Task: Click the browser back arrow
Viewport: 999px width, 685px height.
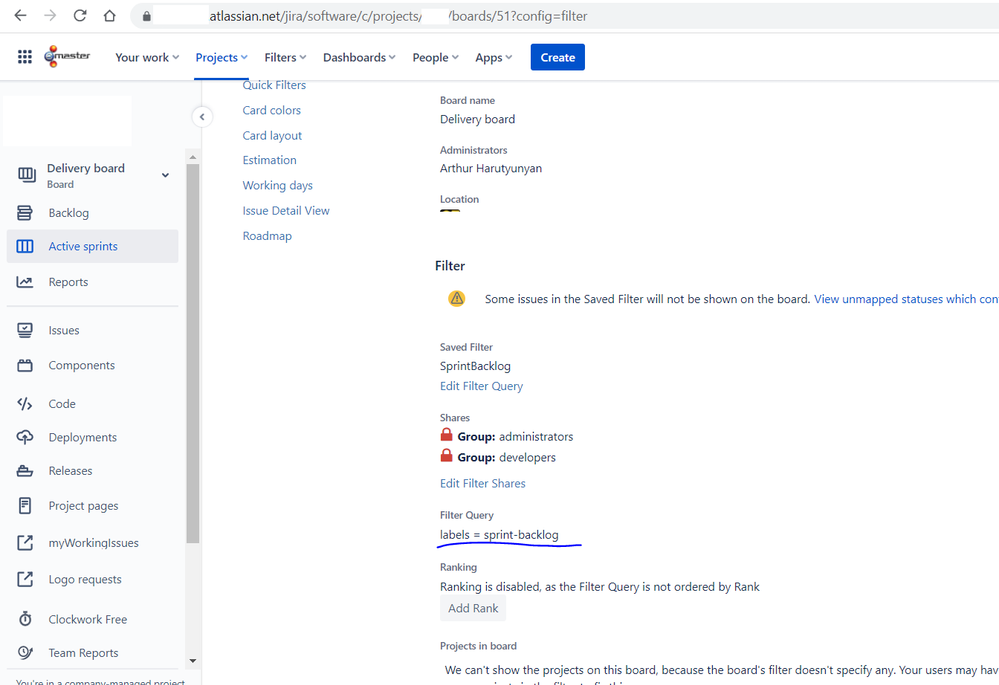Action: 20,16
